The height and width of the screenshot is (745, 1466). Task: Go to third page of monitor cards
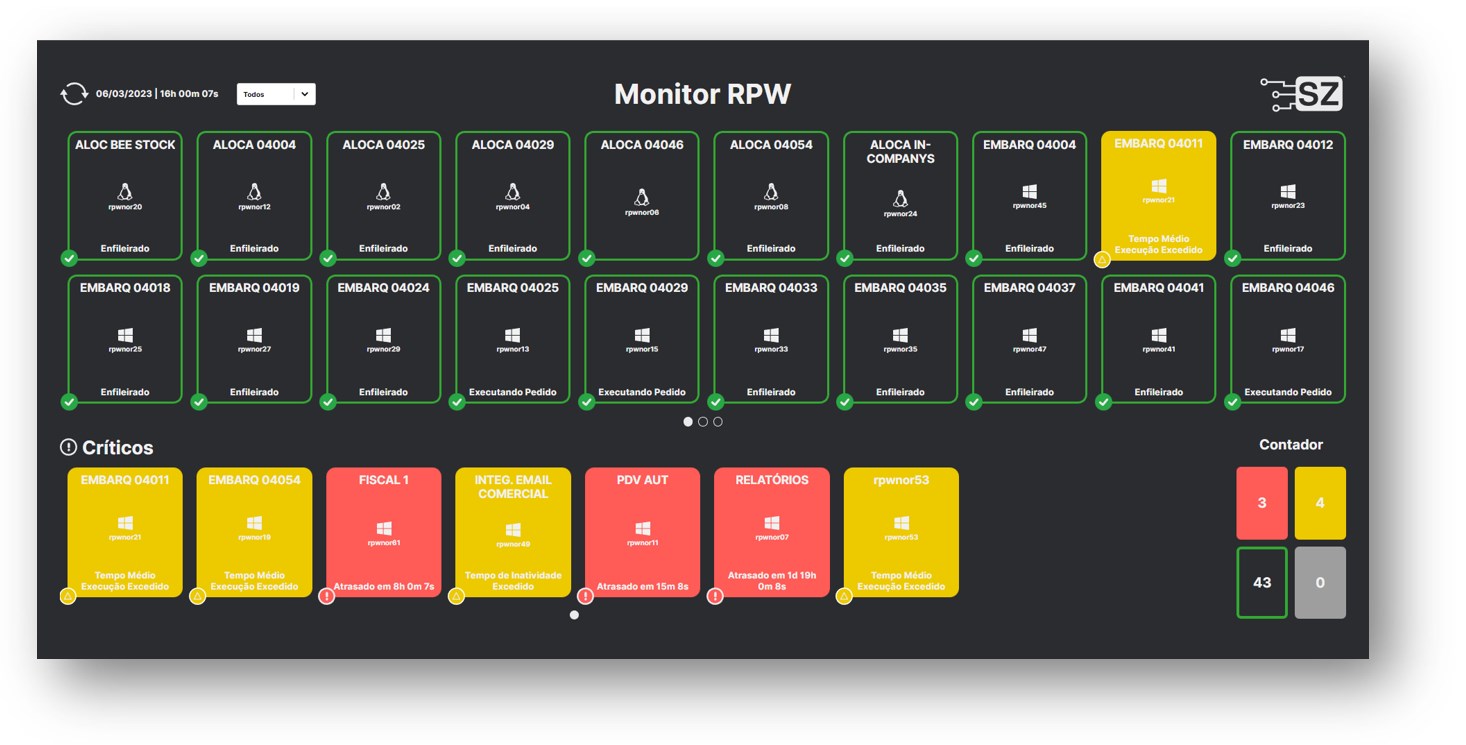pyautogui.click(x=718, y=422)
